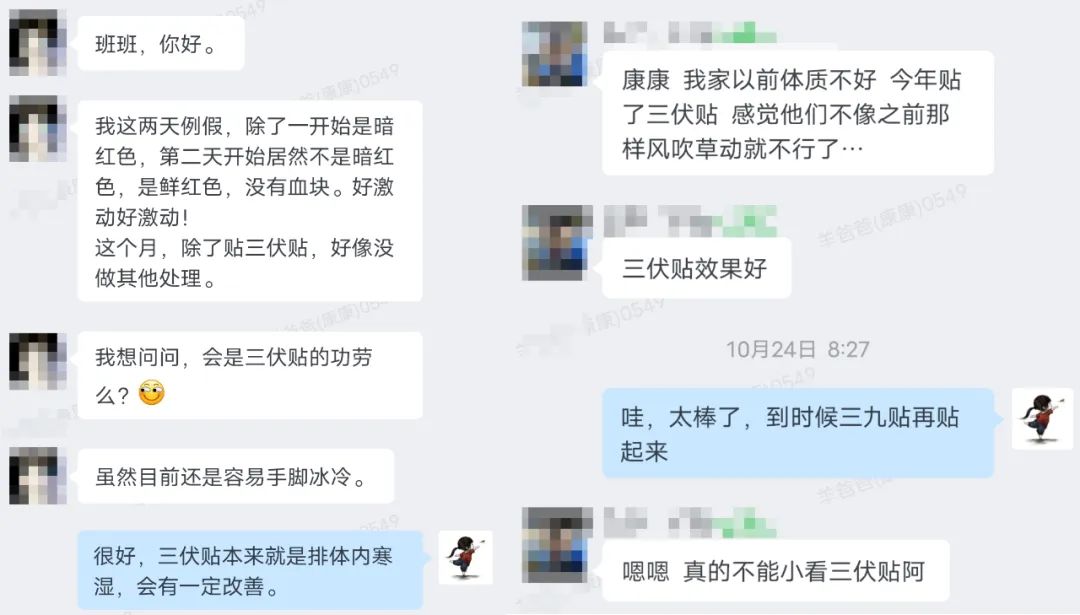Open dancer avatar beside "很好，三伏贴本来" reply
Screen dimensions: 1080x615
tap(466, 558)
